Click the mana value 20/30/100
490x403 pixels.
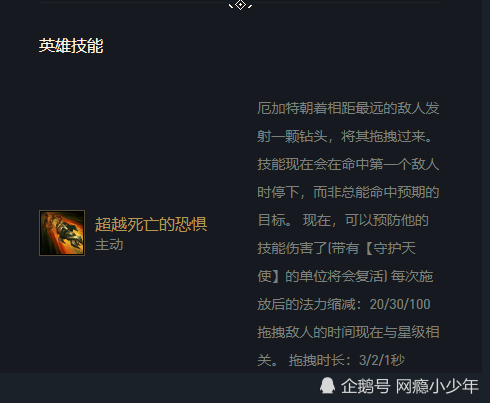pos(400,304)
